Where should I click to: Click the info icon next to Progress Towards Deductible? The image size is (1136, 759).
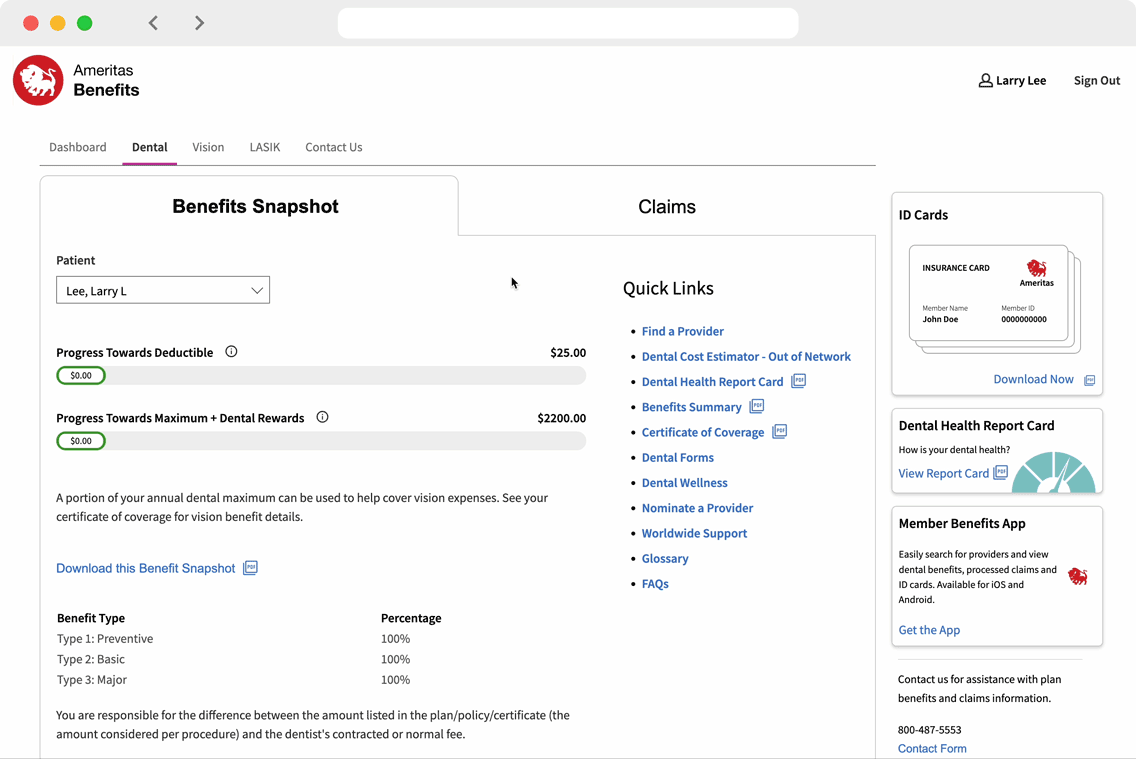pyautogui.click(x=231, y=352)
